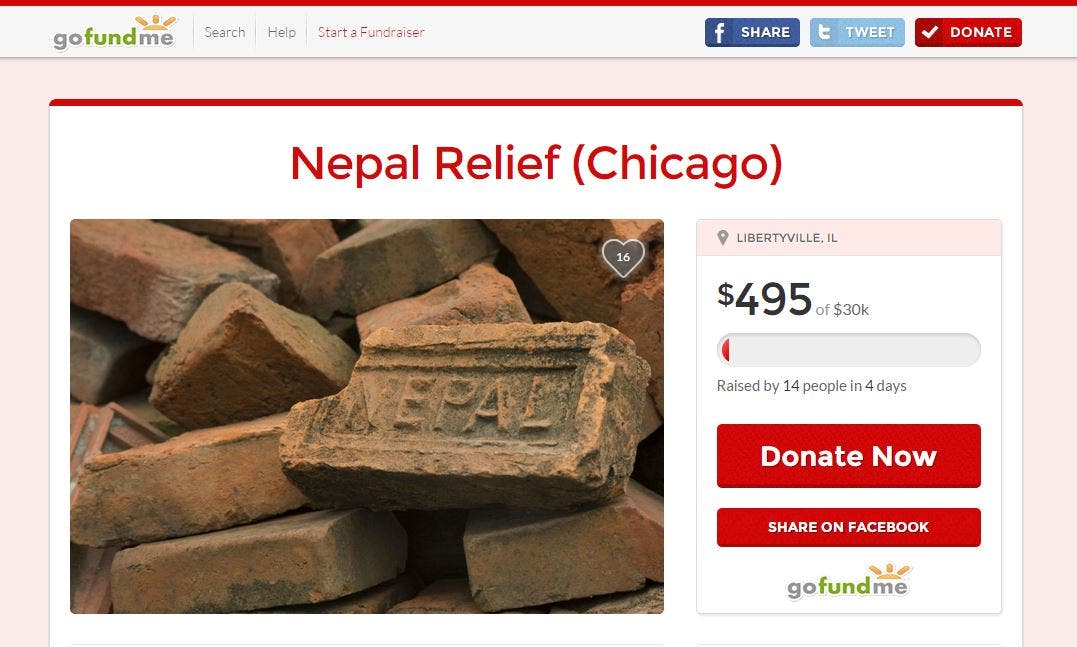Click the Nepal brick campaign photo
Image resolution: width=1077 pixels, height=647 pixels.
pyautogui.click(x=367, y=416)
